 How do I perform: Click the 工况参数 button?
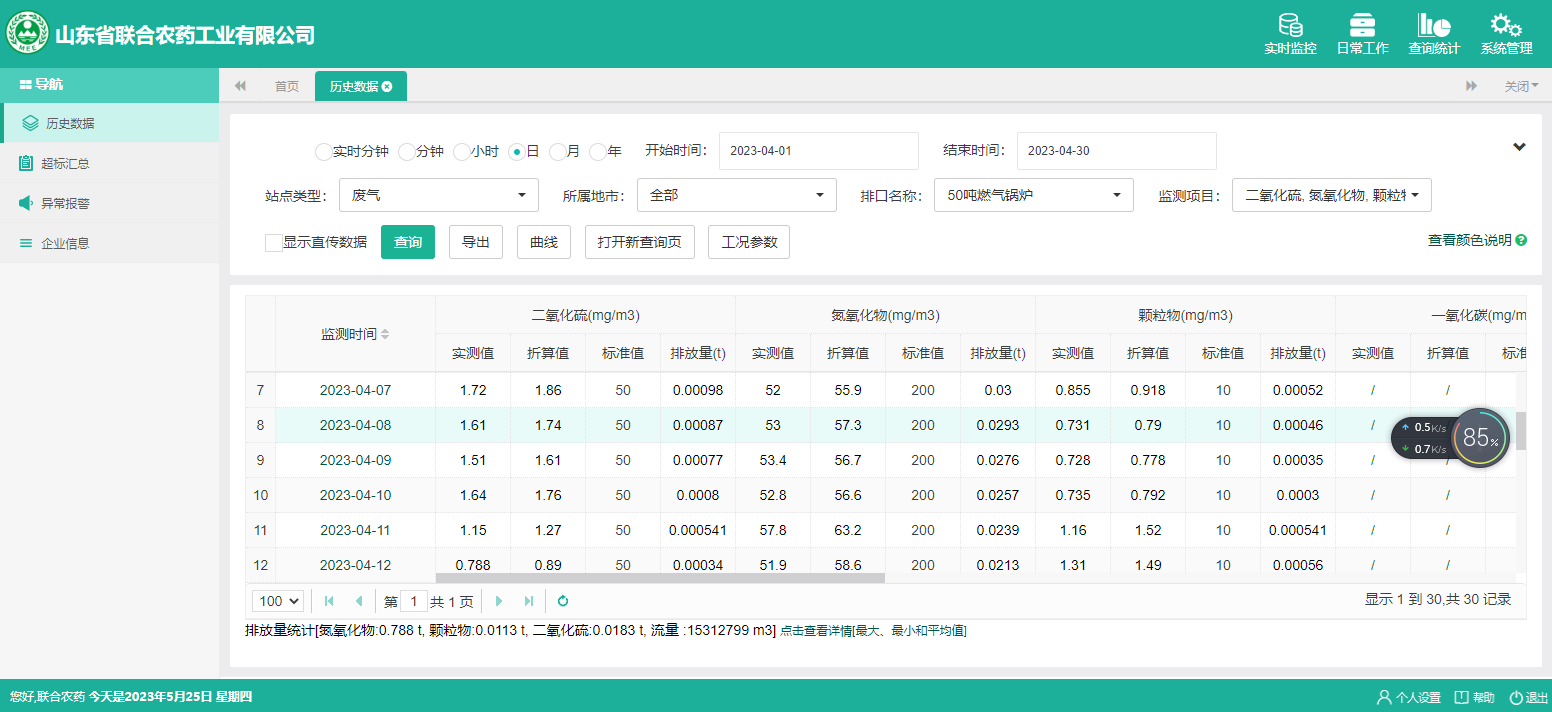point(749,242)
